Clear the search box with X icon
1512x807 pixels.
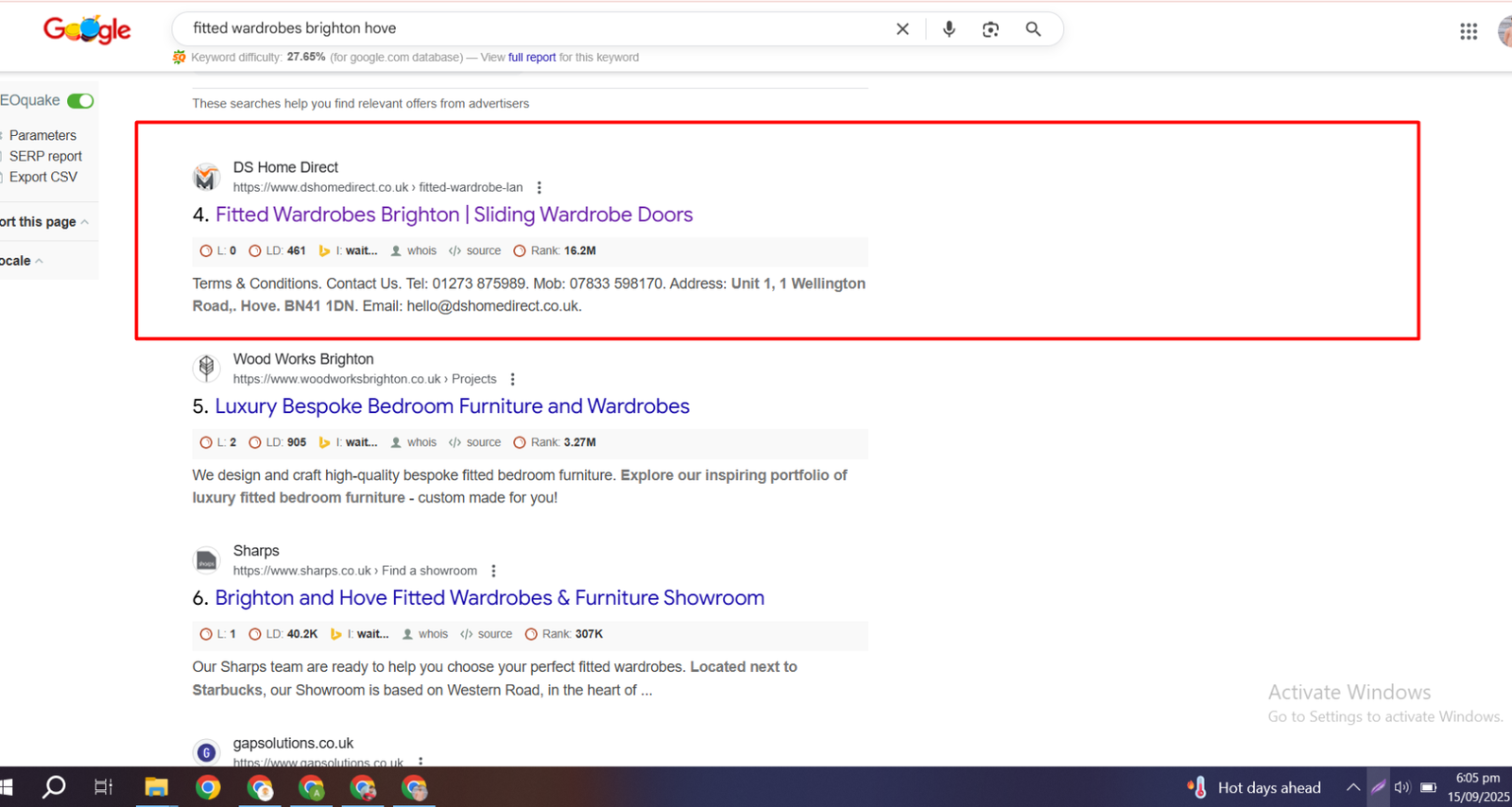902,29
